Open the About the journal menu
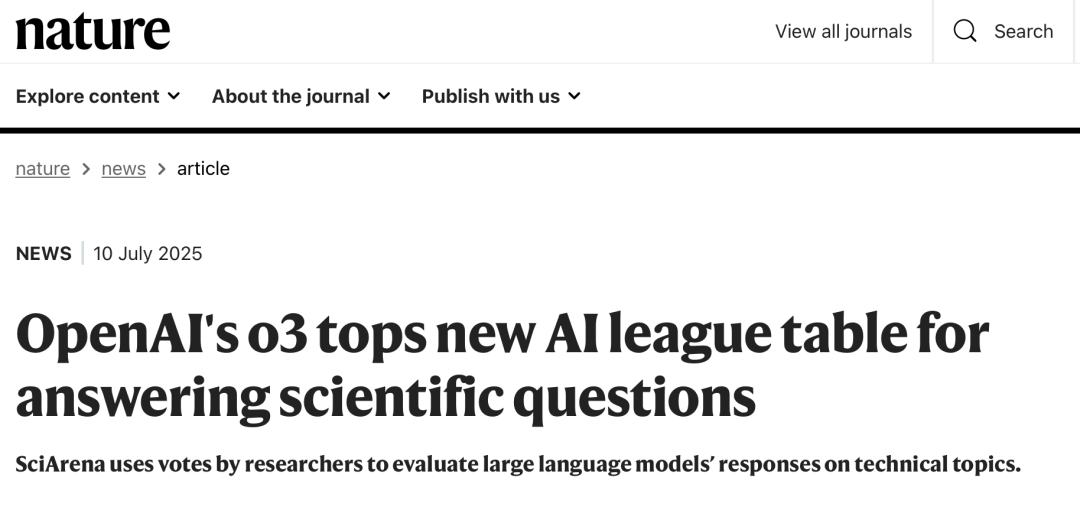1080x507 pixels. (x=290, y=96)
